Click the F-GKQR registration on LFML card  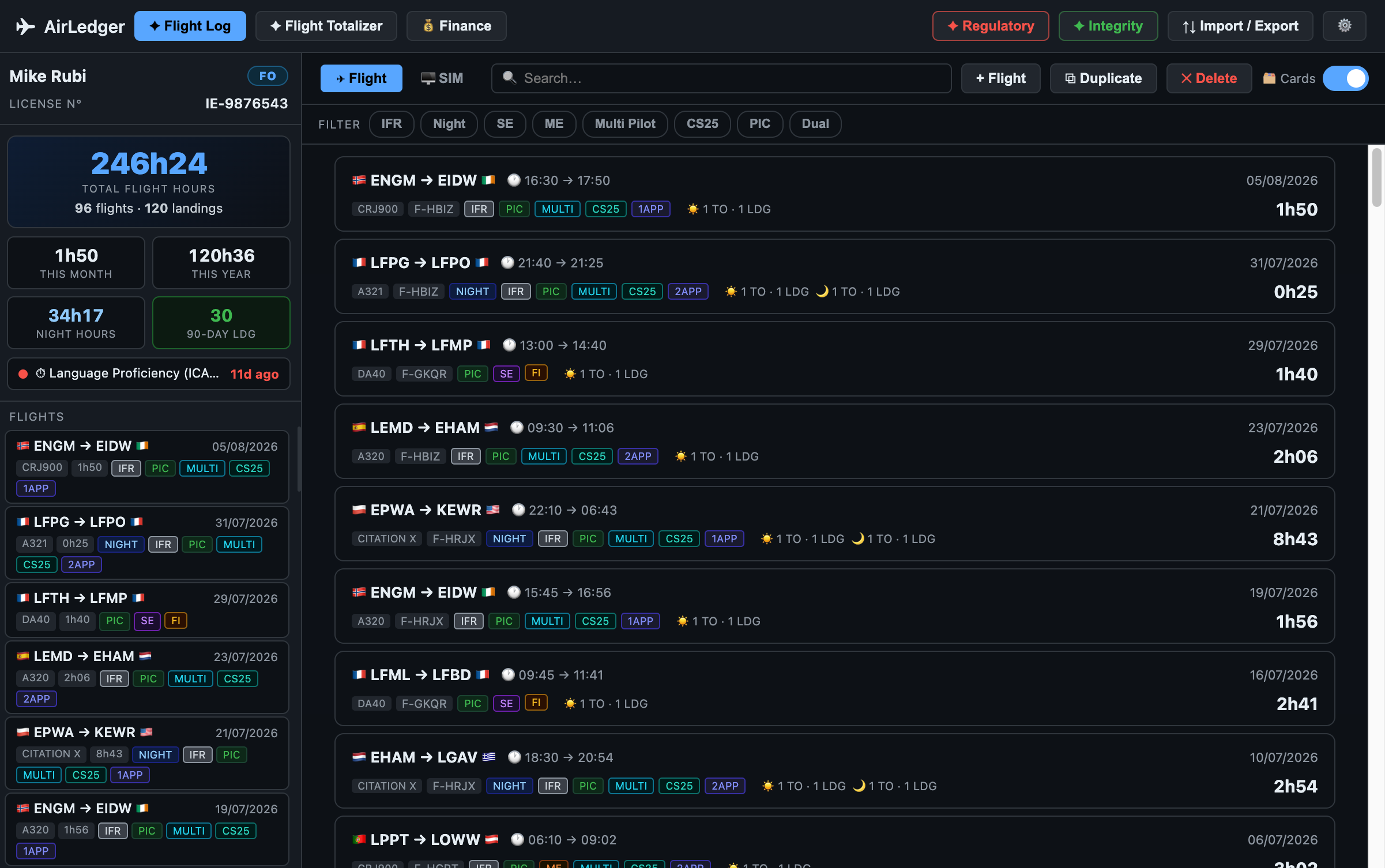point(424,704)
